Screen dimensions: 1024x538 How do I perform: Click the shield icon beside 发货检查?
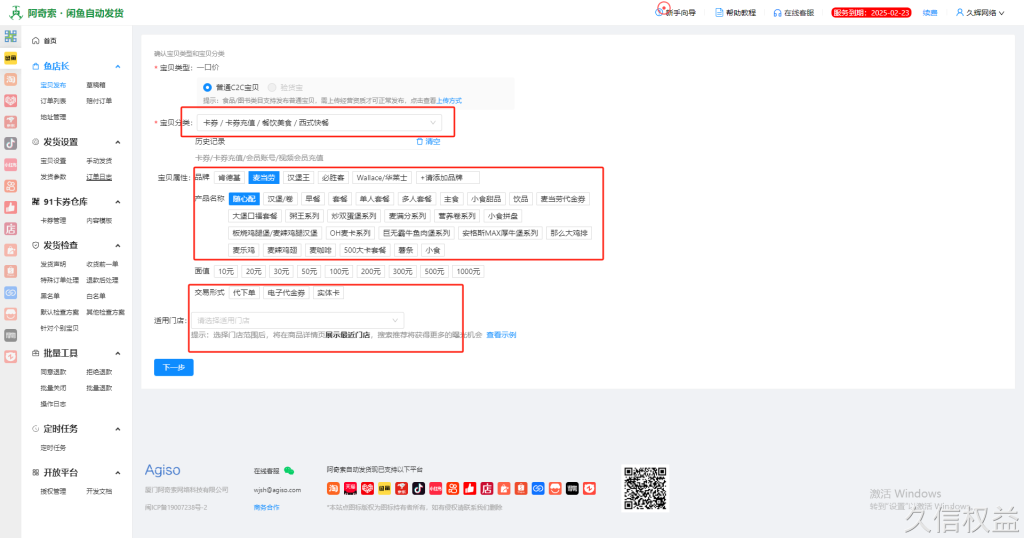coord(36,245)
